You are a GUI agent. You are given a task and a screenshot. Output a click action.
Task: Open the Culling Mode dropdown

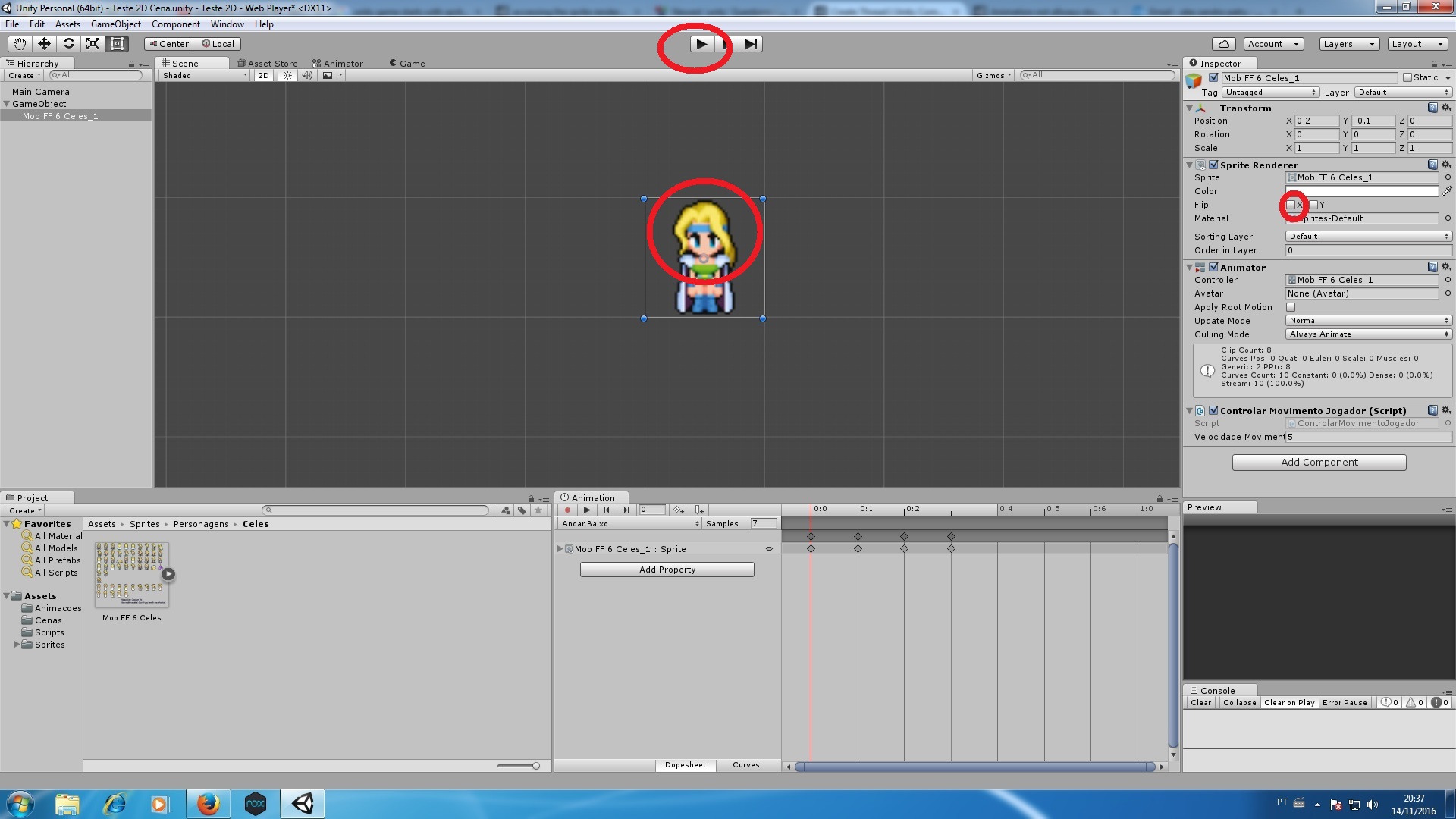point(1367,334)
